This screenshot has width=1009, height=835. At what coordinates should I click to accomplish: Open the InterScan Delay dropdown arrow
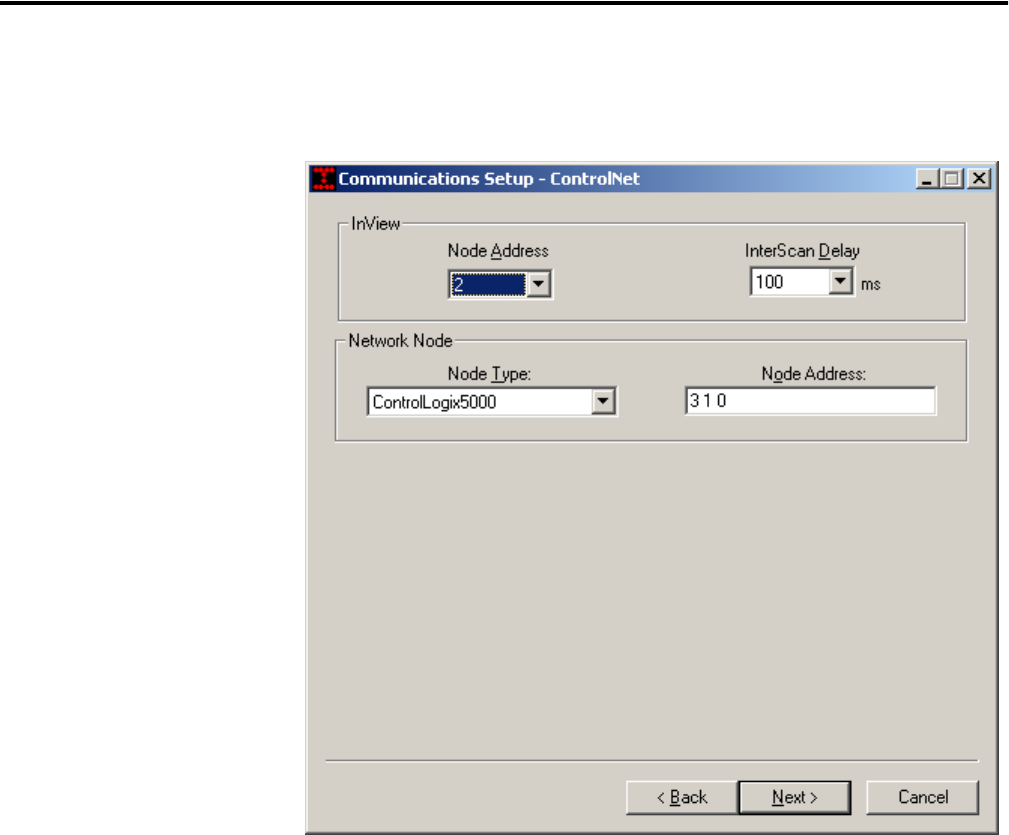[x=840, y=282]
